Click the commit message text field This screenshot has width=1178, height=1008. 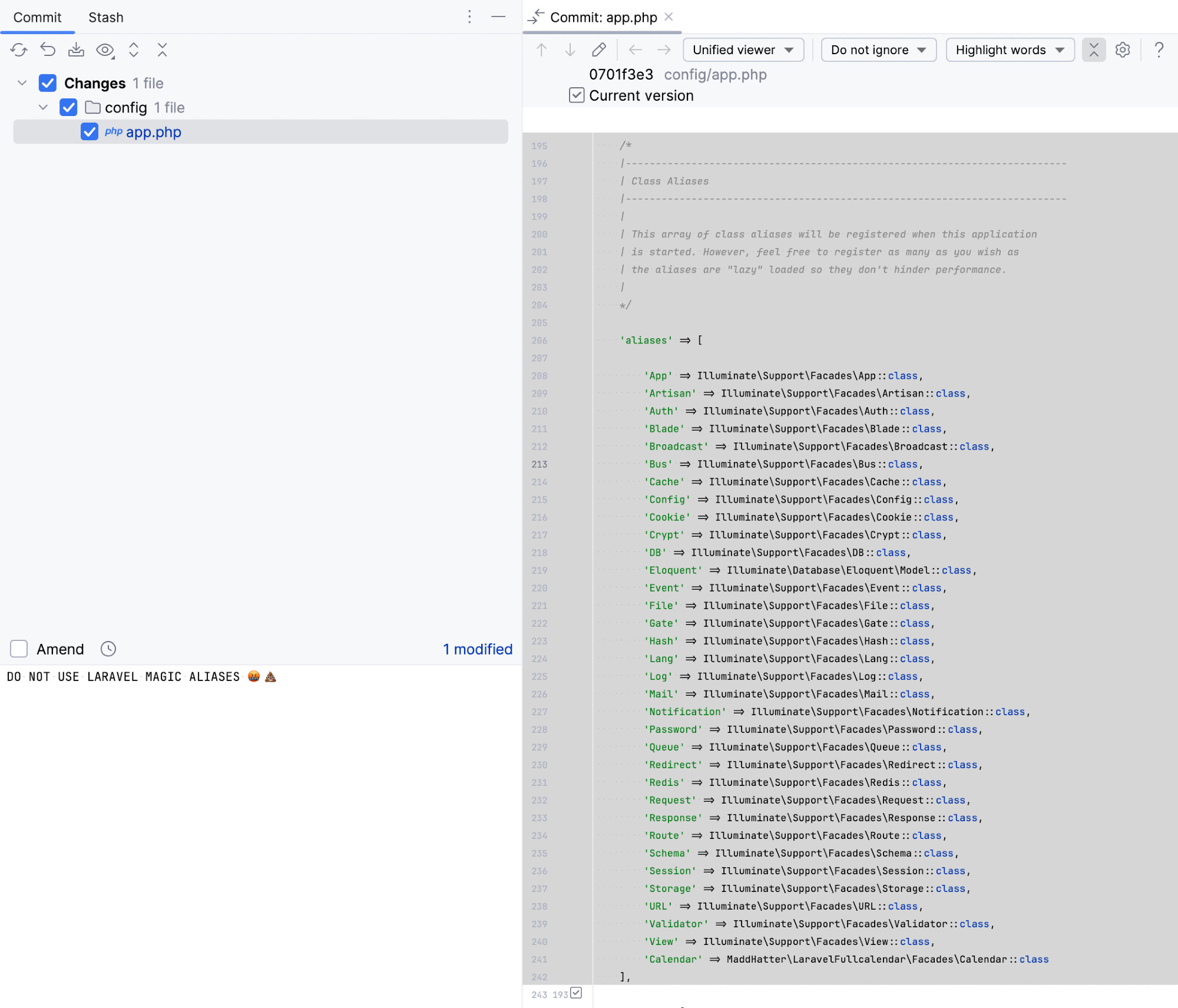260,837
